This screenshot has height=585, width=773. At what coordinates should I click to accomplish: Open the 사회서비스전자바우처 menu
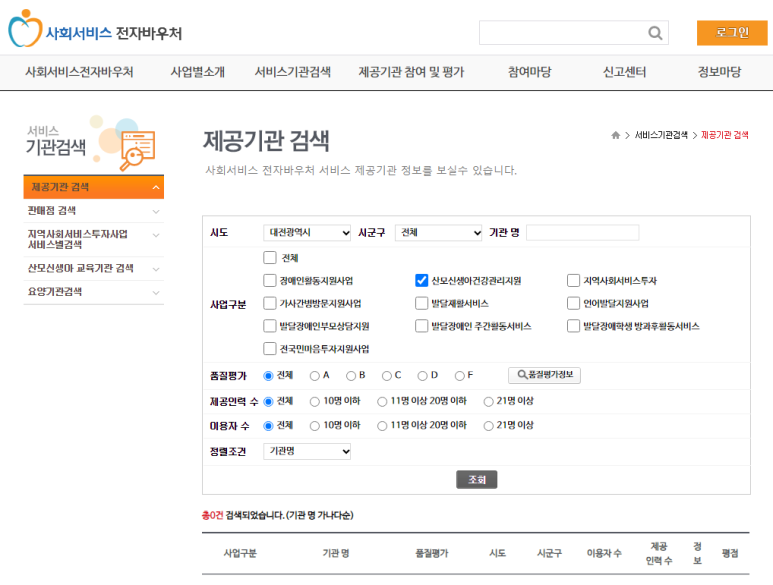pos(79,72)
